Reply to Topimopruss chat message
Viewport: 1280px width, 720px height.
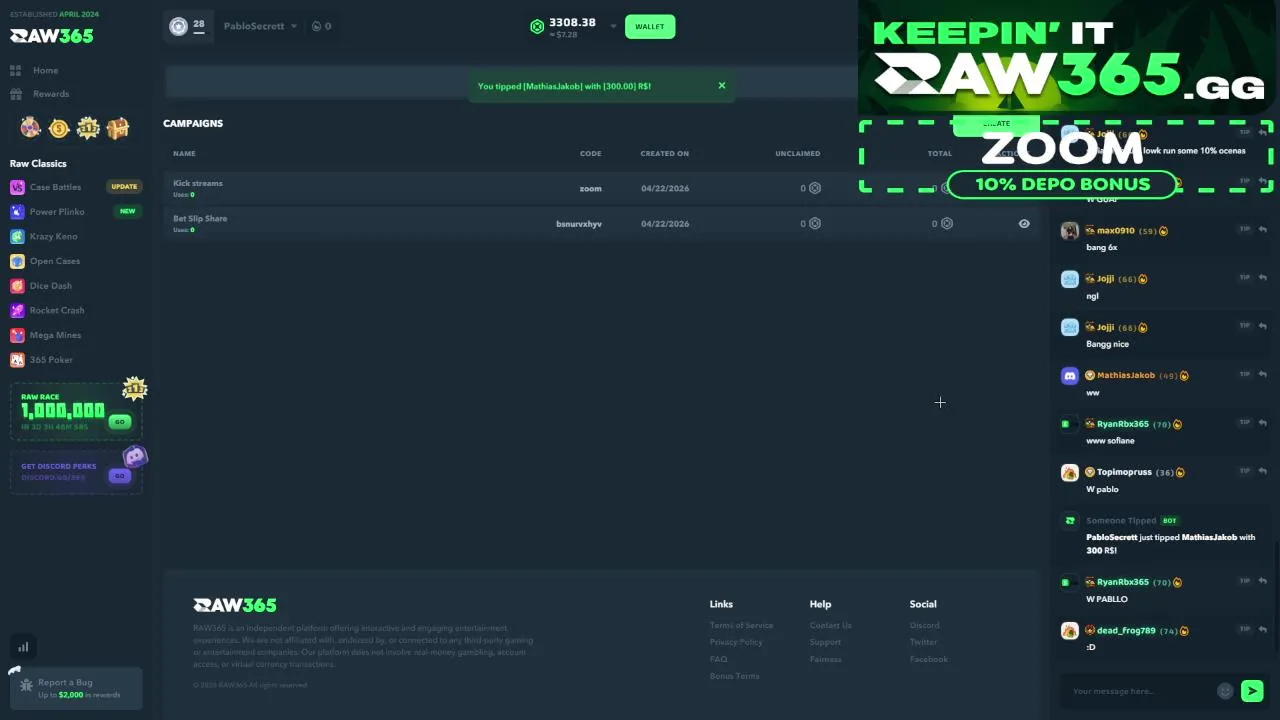point(1263,470)
